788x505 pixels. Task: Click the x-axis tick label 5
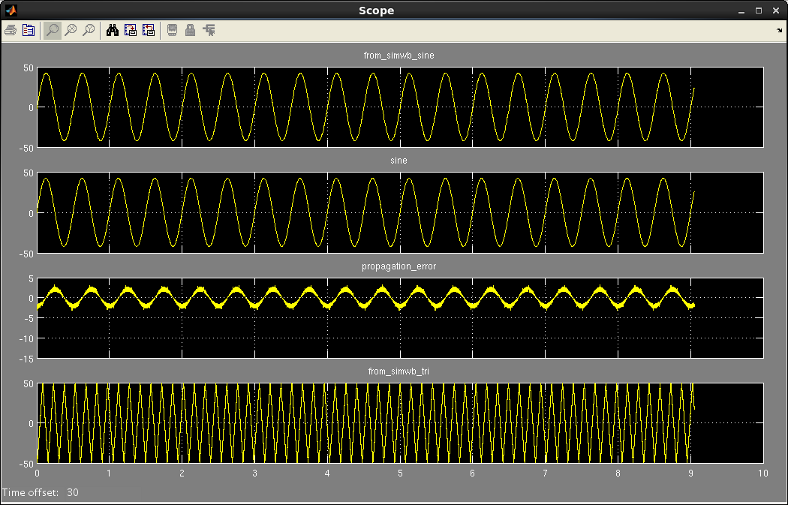400,473
